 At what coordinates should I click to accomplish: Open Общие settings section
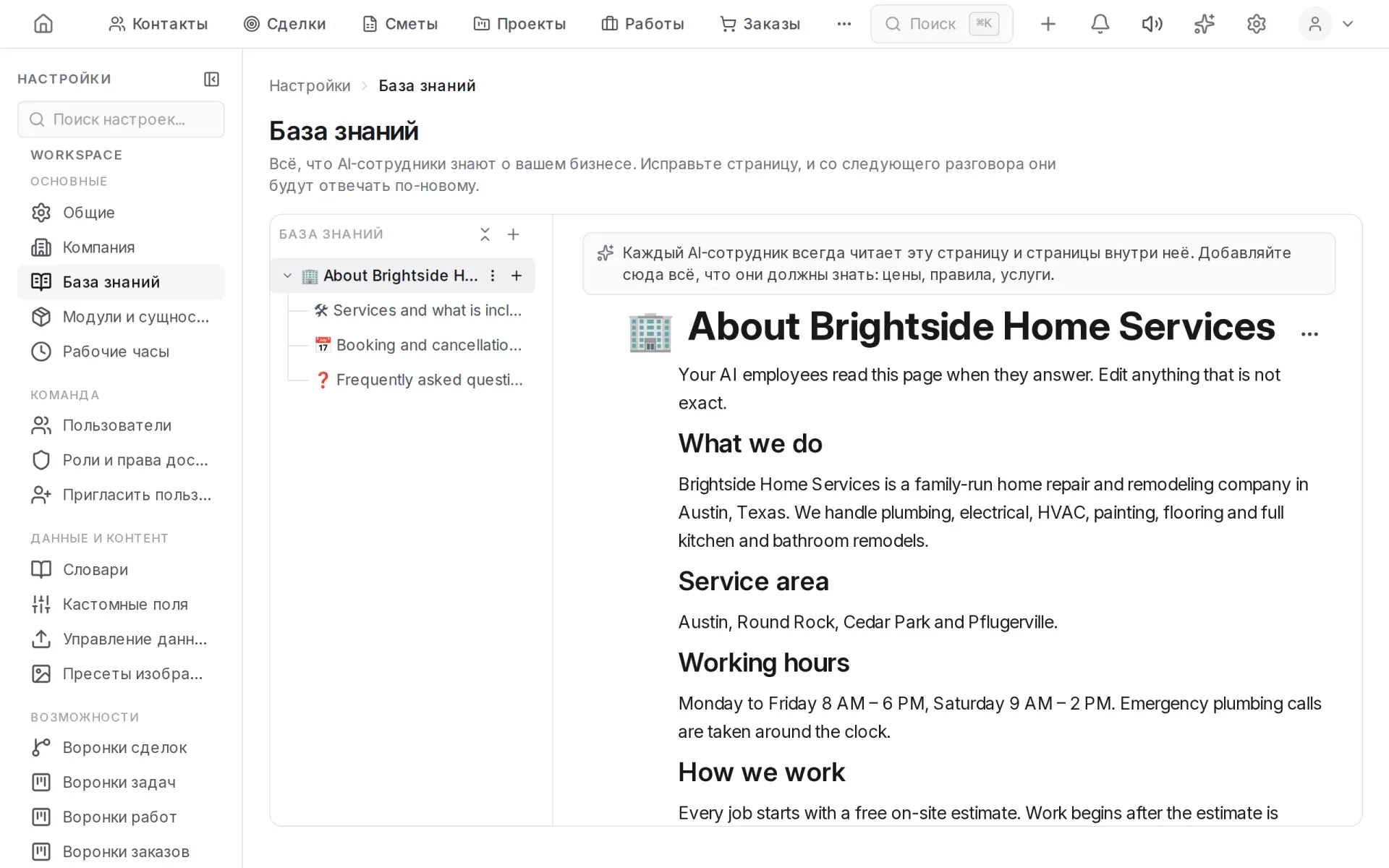121,213
